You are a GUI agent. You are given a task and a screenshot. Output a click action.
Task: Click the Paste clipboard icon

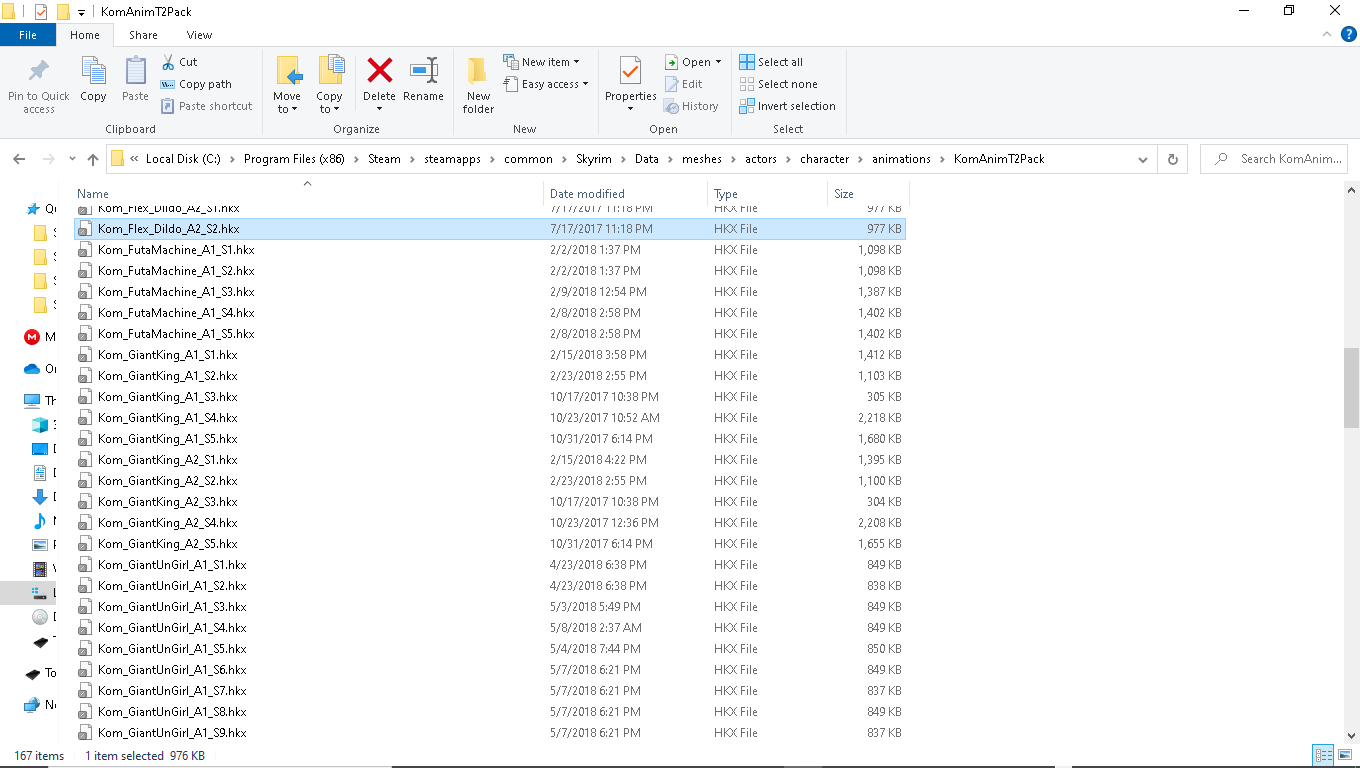135,71
